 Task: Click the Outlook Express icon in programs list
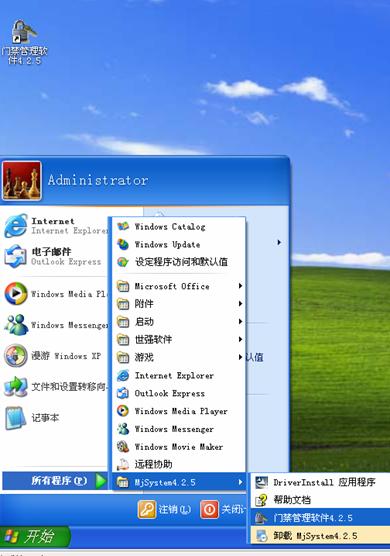pyautogui.click(x=123, y=393)
